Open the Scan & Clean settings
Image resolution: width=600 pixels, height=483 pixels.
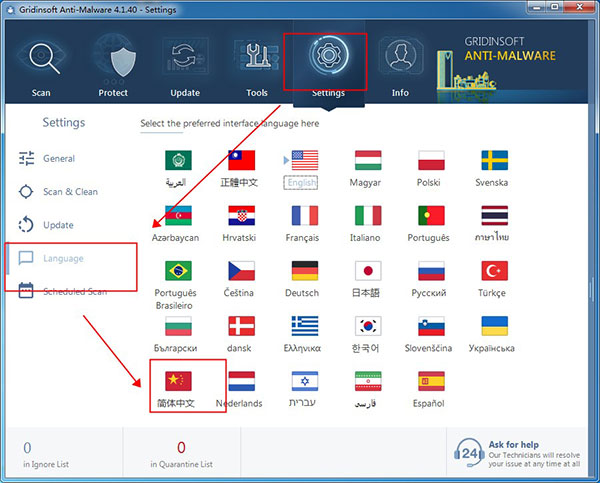[x=58, y=191]
